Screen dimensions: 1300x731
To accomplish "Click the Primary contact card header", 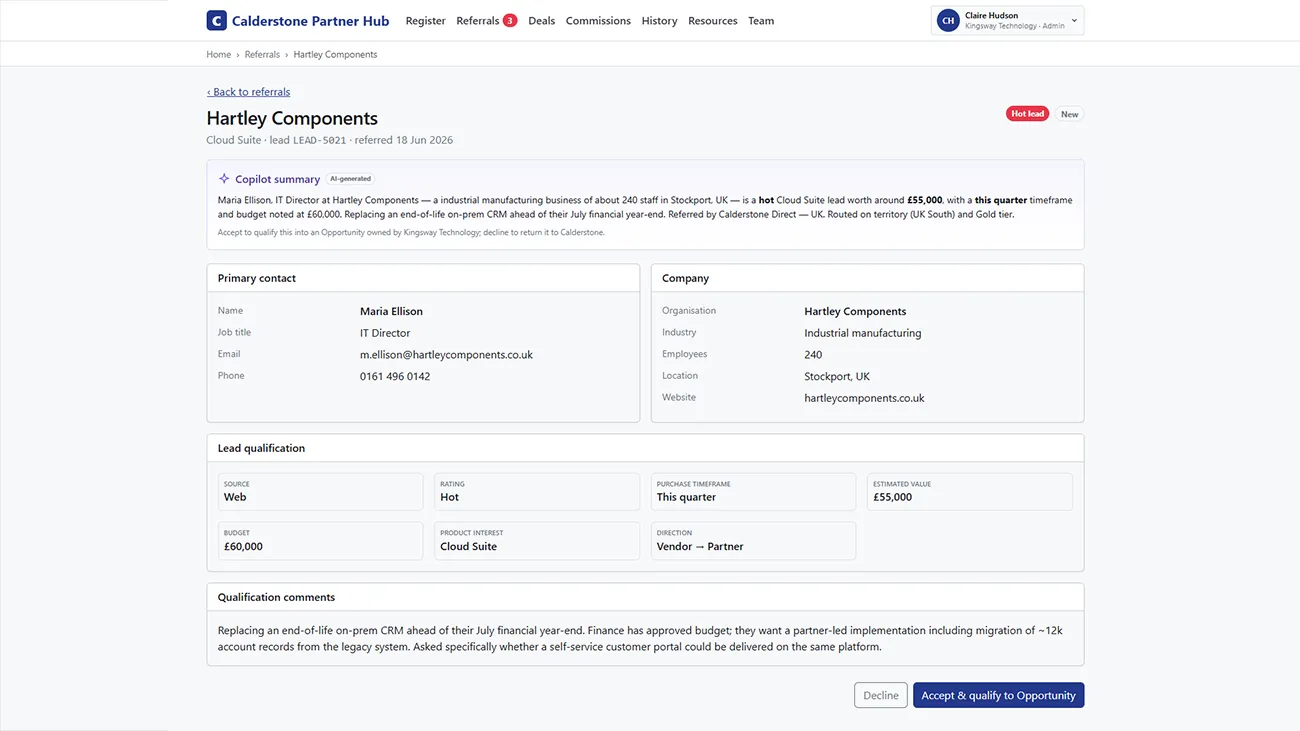I will click(257, 278).
